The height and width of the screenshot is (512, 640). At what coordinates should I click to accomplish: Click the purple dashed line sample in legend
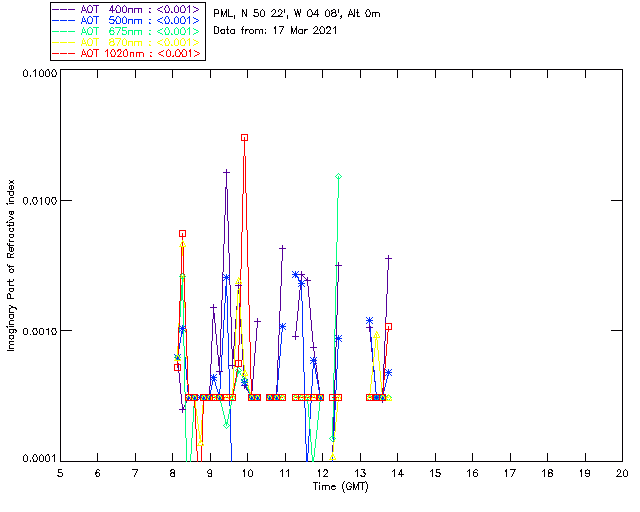click(64, 9)
